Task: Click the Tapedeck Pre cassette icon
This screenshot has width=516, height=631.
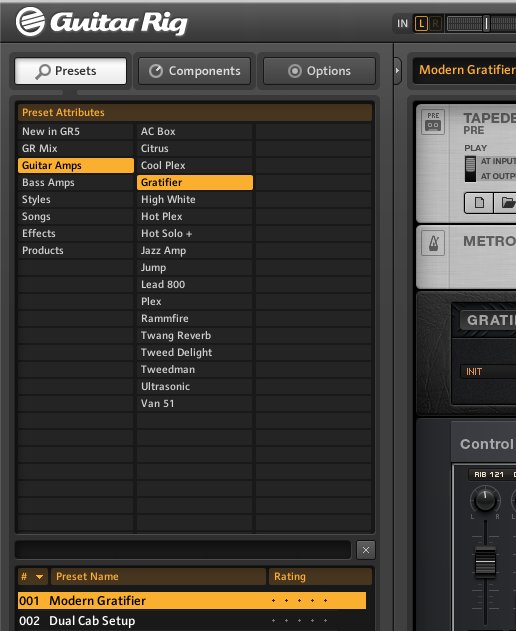Action: click(433, 121)
